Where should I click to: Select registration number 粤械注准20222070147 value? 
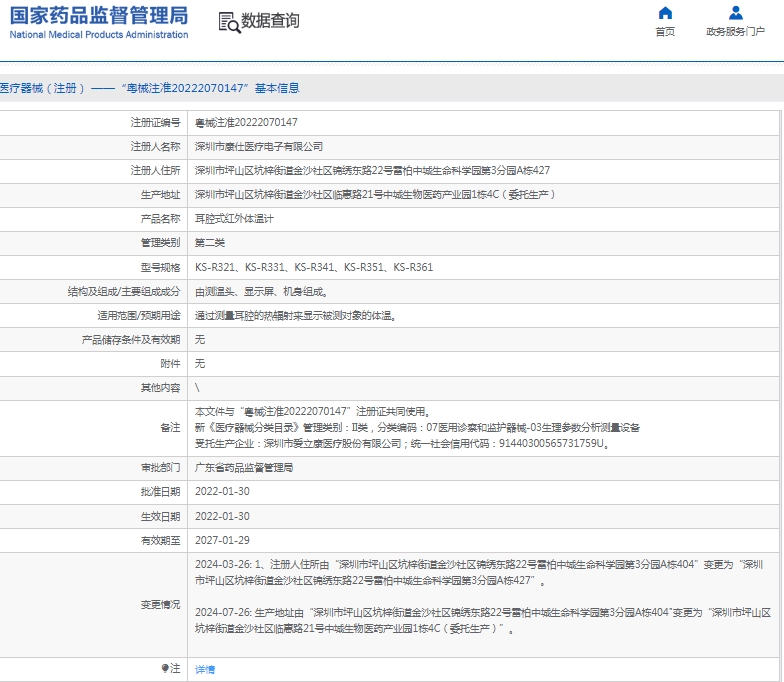pyautogui.click(x=246, y=122)
